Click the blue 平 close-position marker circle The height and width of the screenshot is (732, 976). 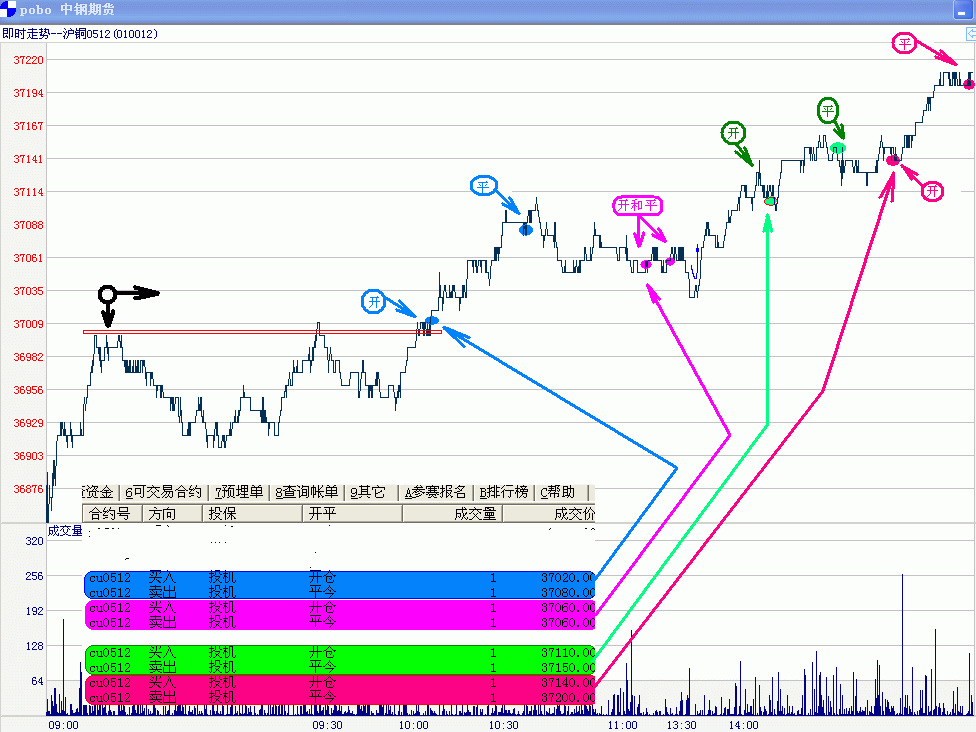pos(484,186)
